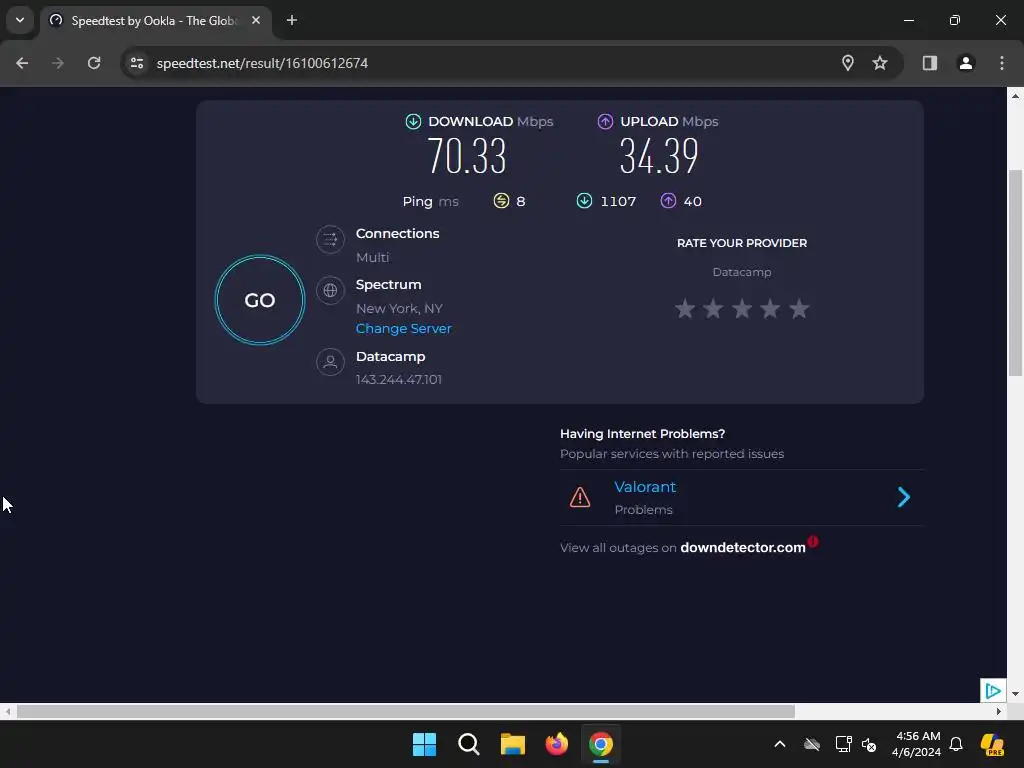Click the globe server icon beside Spectrum
Viewport: 1024px width, 768px height.
330,290
